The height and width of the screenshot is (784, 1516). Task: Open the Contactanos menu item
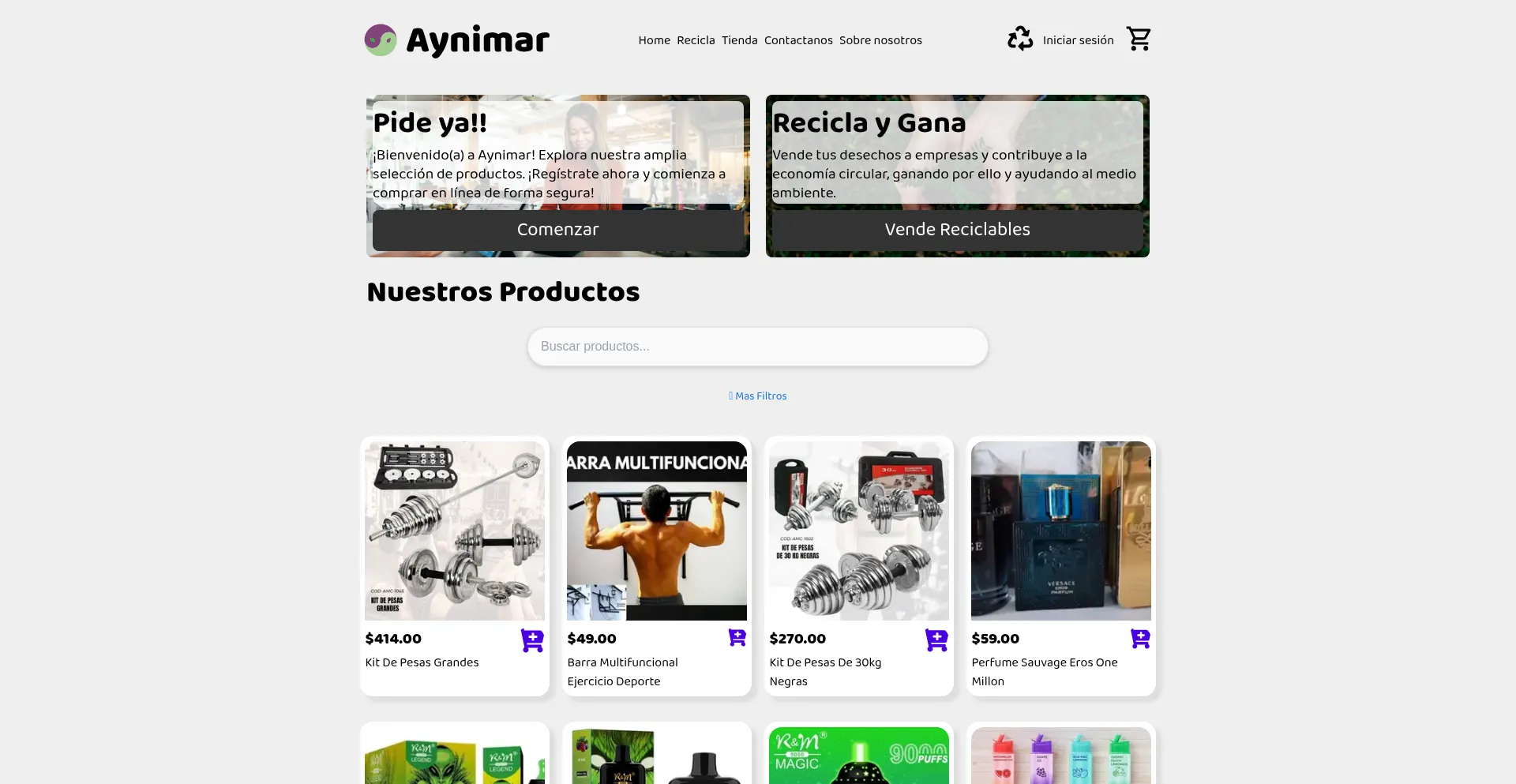[x=798, y=40]
